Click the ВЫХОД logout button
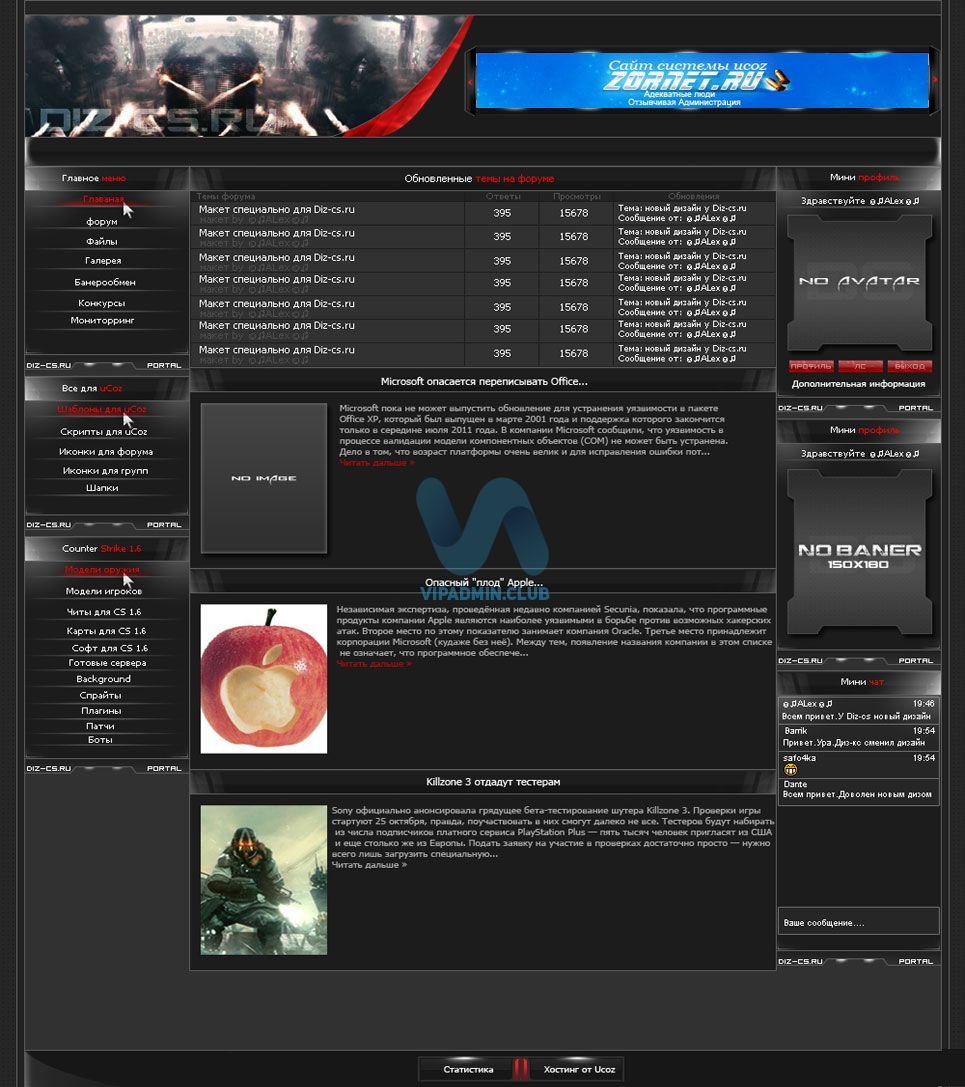Viewport: 965px width, 1087px height. point(910,366)
